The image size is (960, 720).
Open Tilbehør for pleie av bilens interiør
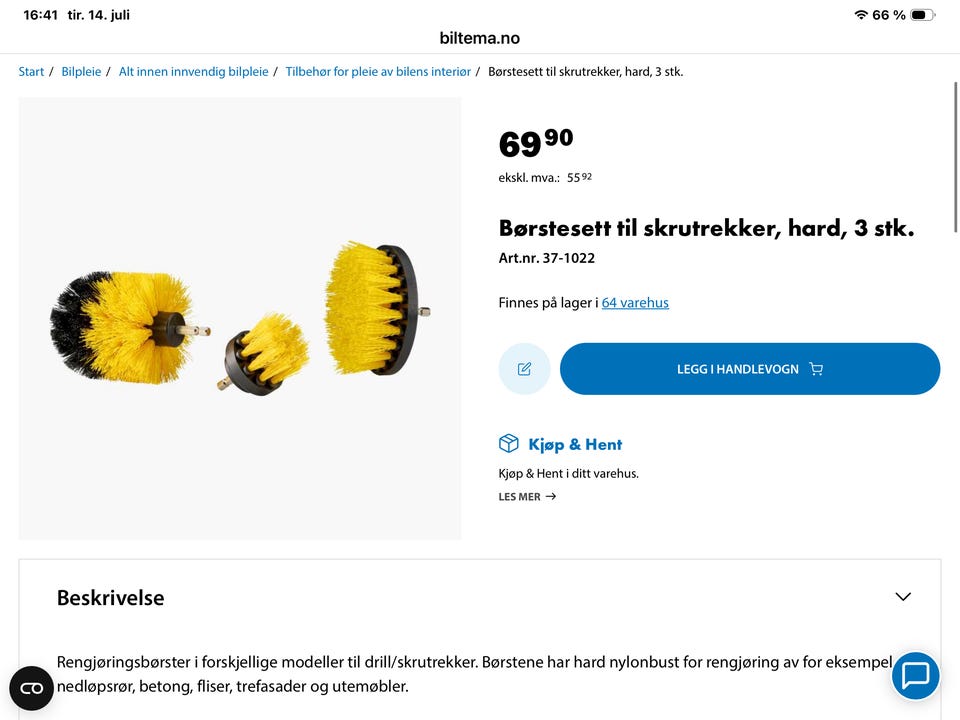[x=378, y=72]
